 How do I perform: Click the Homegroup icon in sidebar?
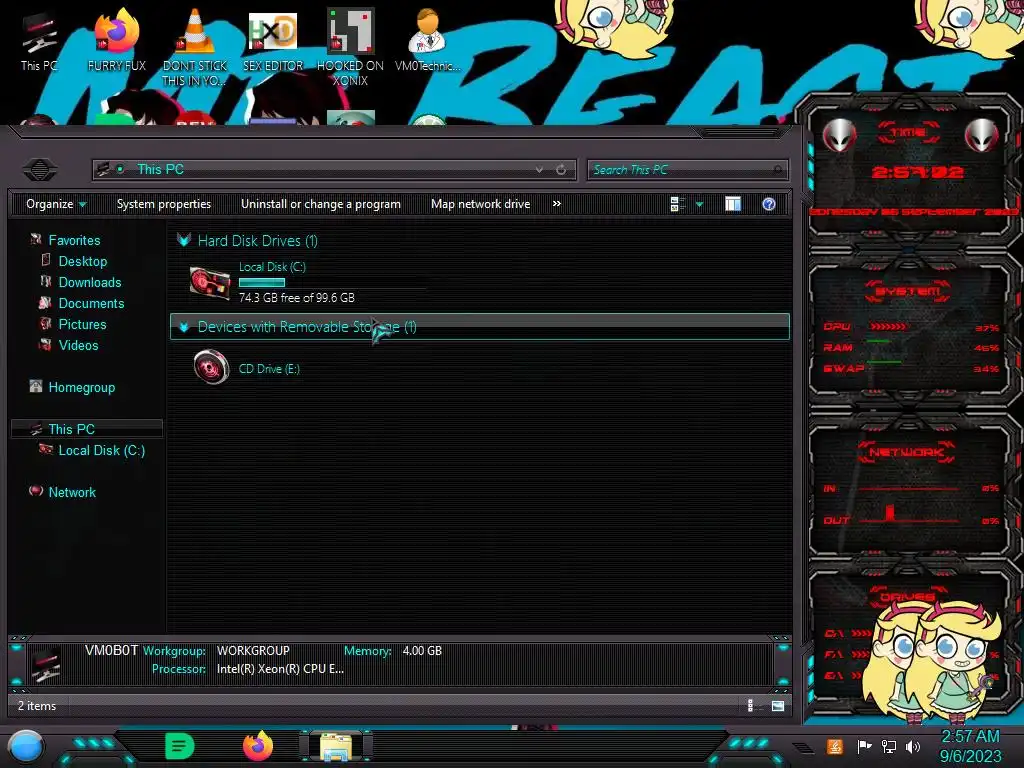[36, 387]
